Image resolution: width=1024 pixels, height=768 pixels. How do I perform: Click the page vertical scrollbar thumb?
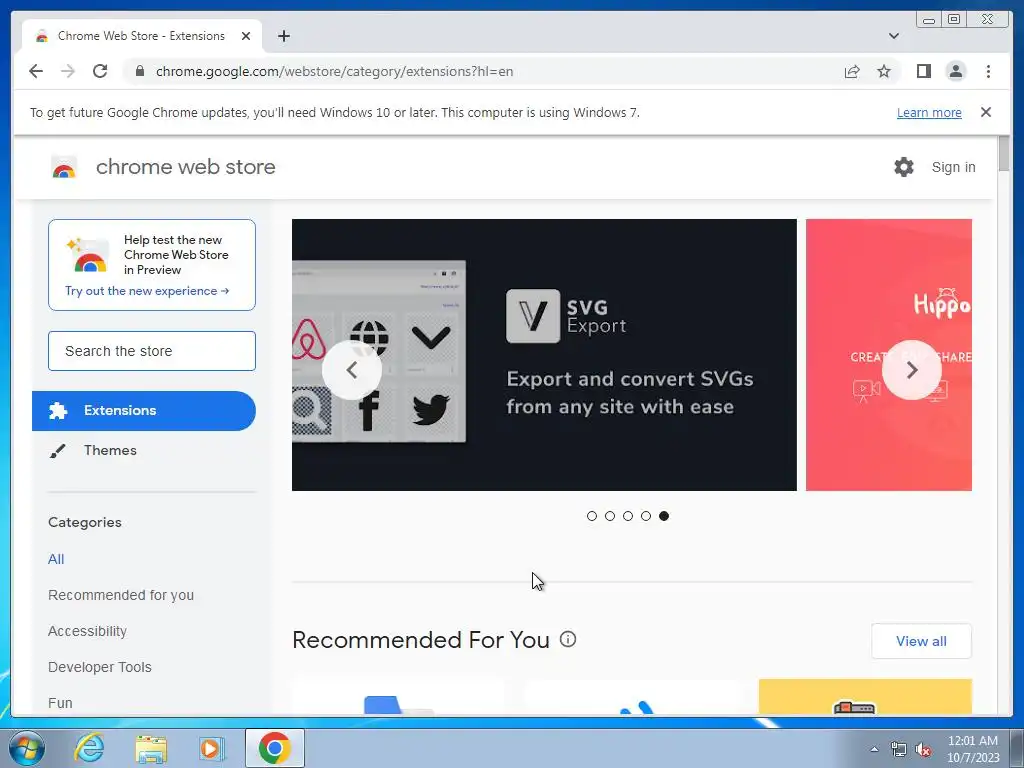click(x=1004, y=154)
